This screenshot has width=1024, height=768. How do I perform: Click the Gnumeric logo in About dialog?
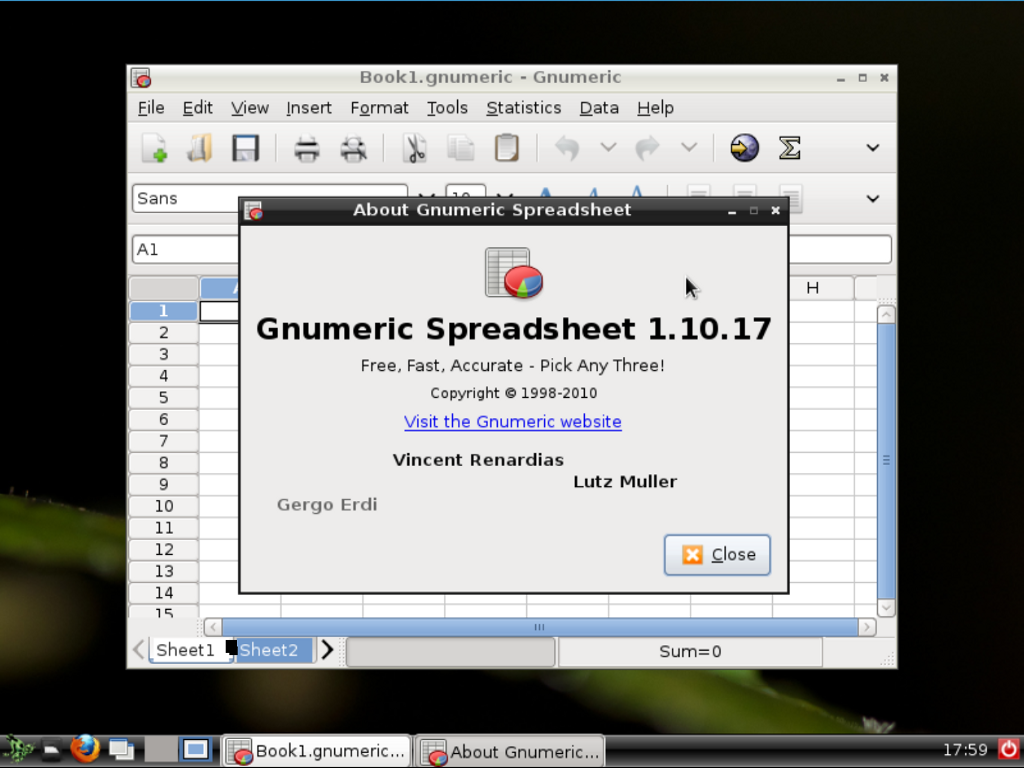pyautogui.click(x=514, y=273)
